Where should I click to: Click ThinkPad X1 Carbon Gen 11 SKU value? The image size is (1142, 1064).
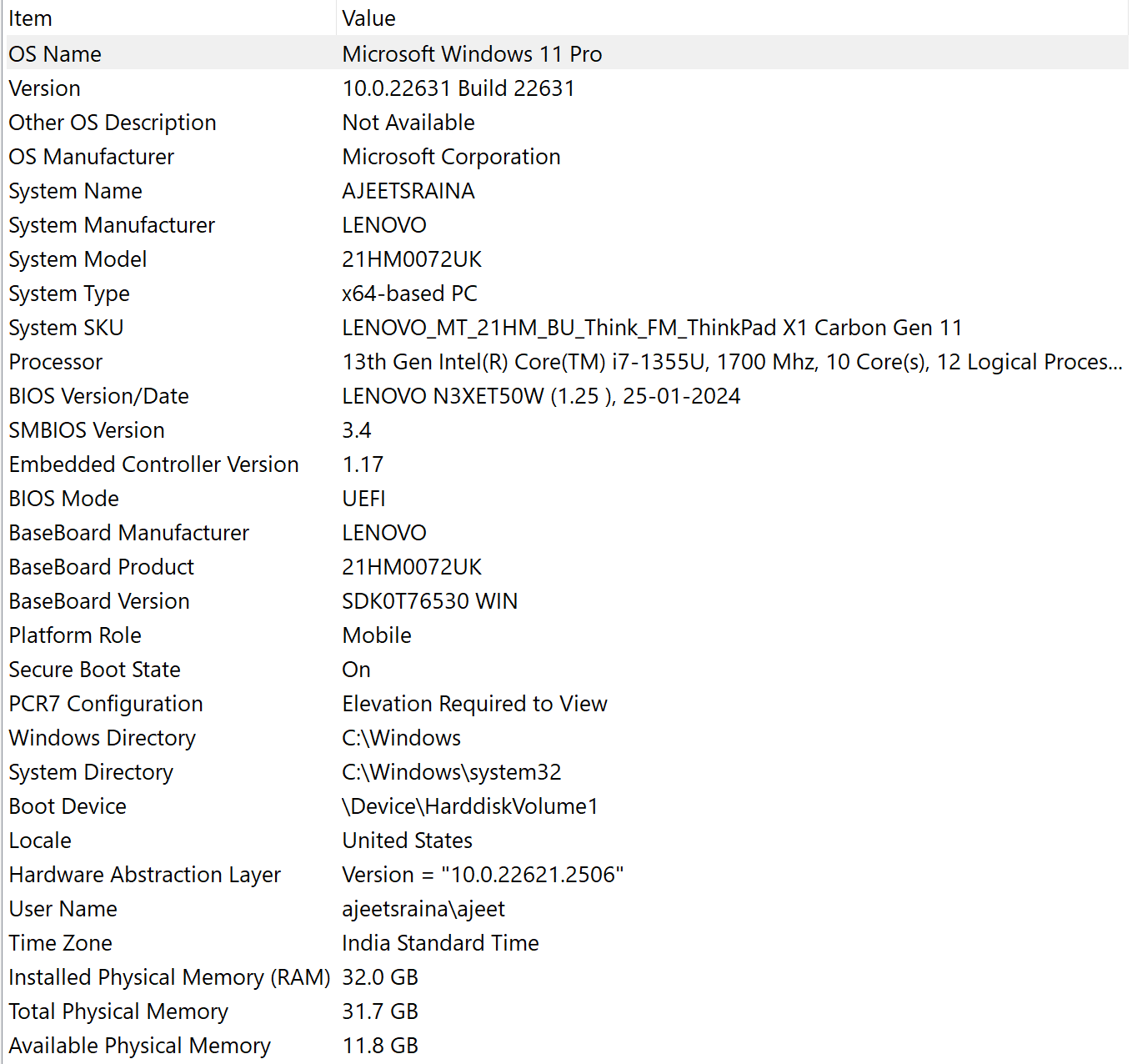[x=652, y=328]
